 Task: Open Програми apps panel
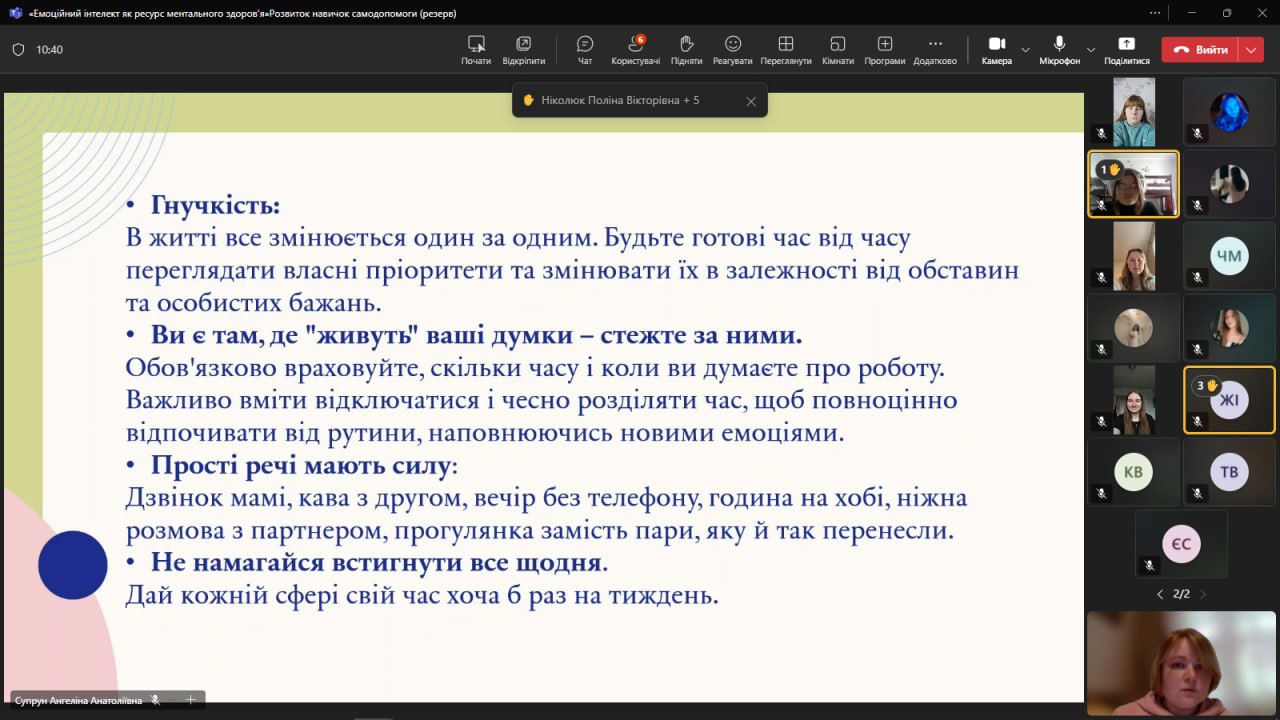coord(885,49)
